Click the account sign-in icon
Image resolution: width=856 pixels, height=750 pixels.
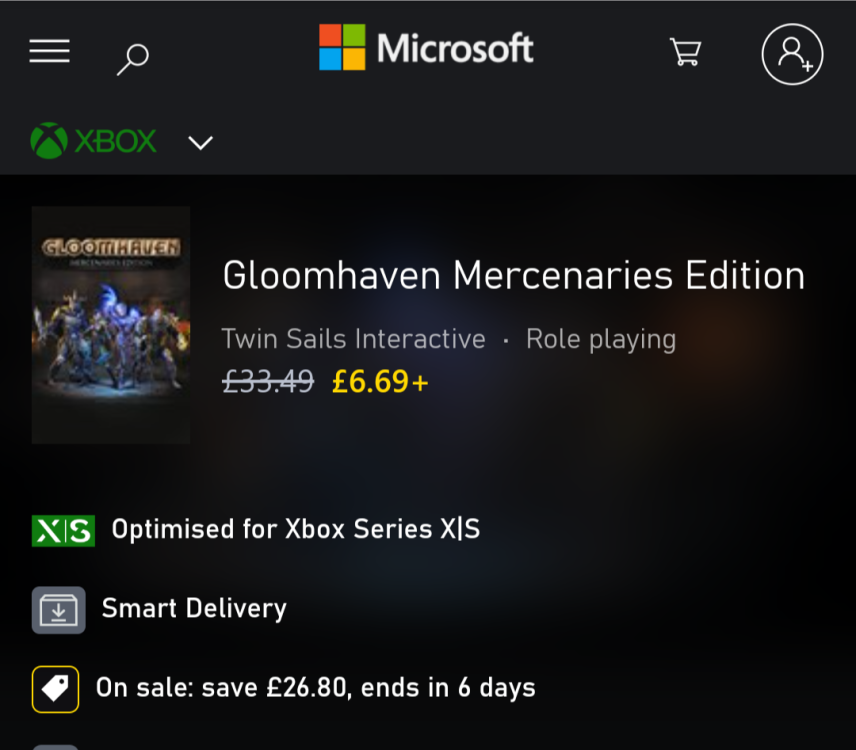[791, 52]
